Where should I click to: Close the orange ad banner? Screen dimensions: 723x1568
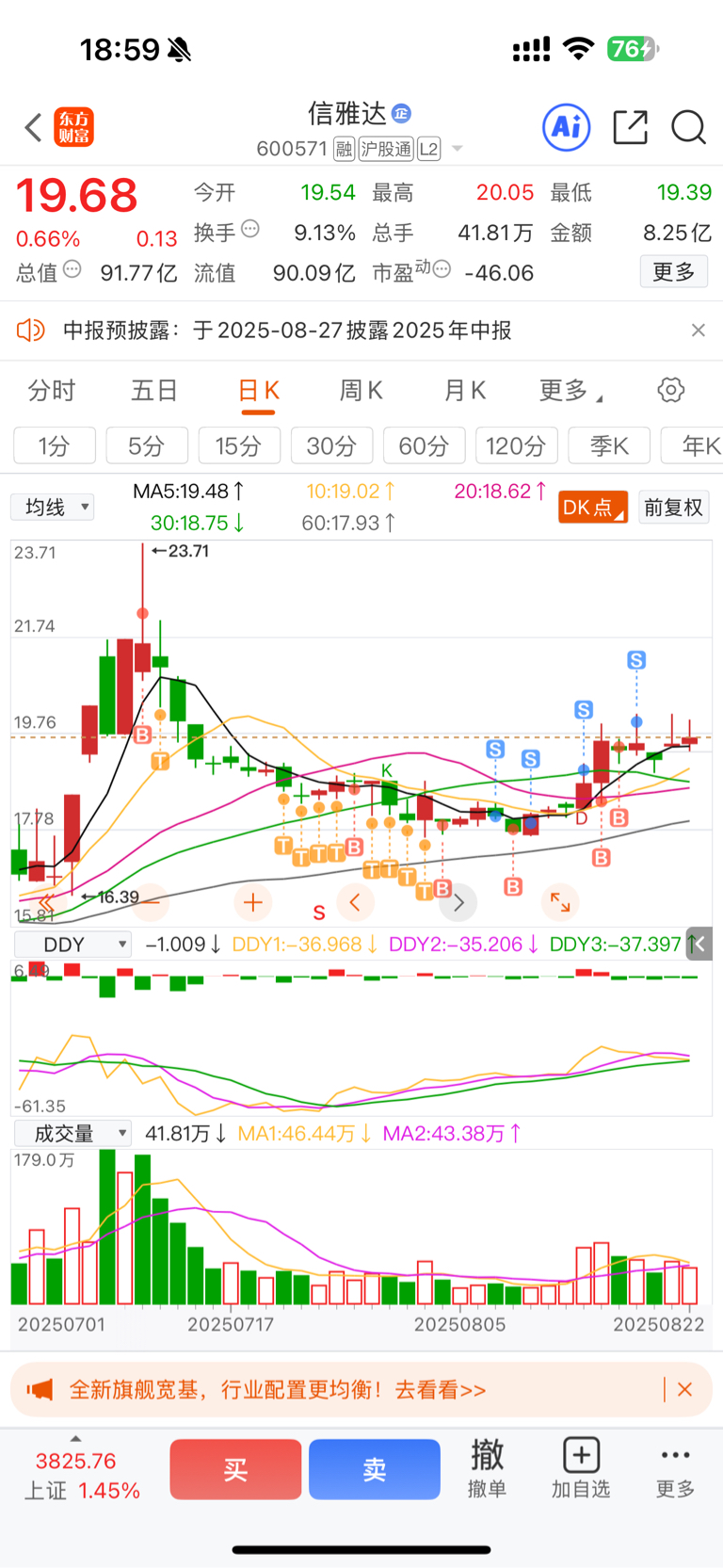685,1389
